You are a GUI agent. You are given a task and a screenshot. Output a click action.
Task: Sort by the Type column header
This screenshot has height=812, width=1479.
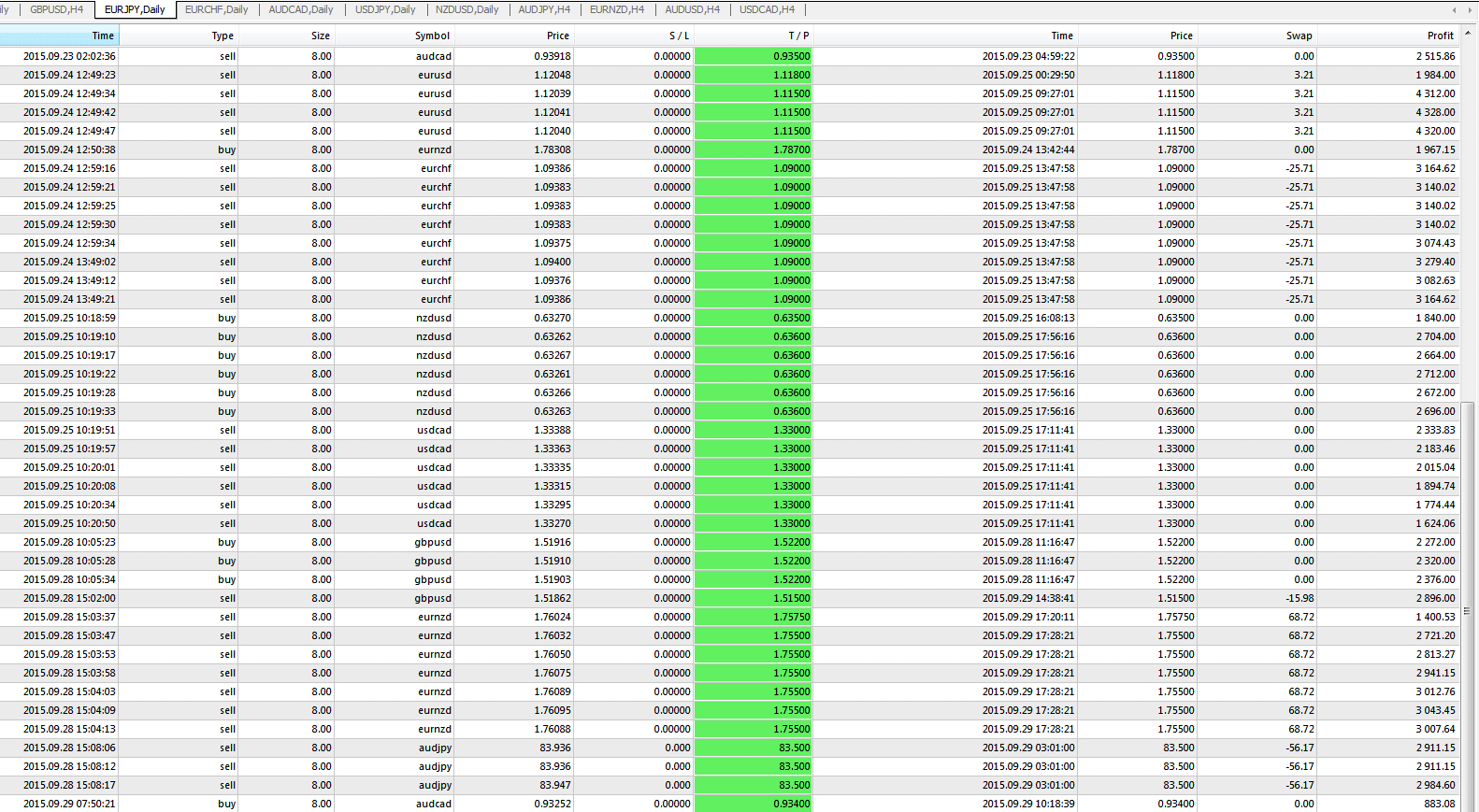(x=179, y=36)
